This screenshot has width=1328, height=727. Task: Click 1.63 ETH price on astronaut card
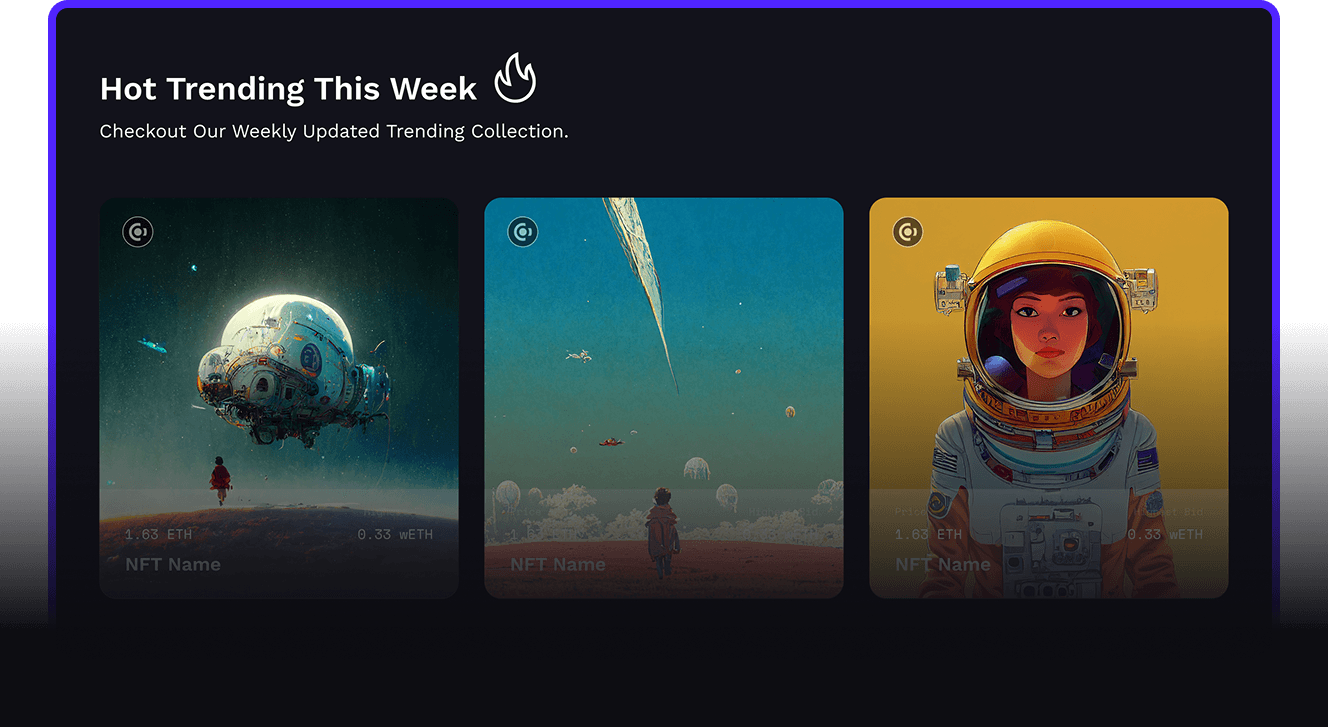coord(928,534)
